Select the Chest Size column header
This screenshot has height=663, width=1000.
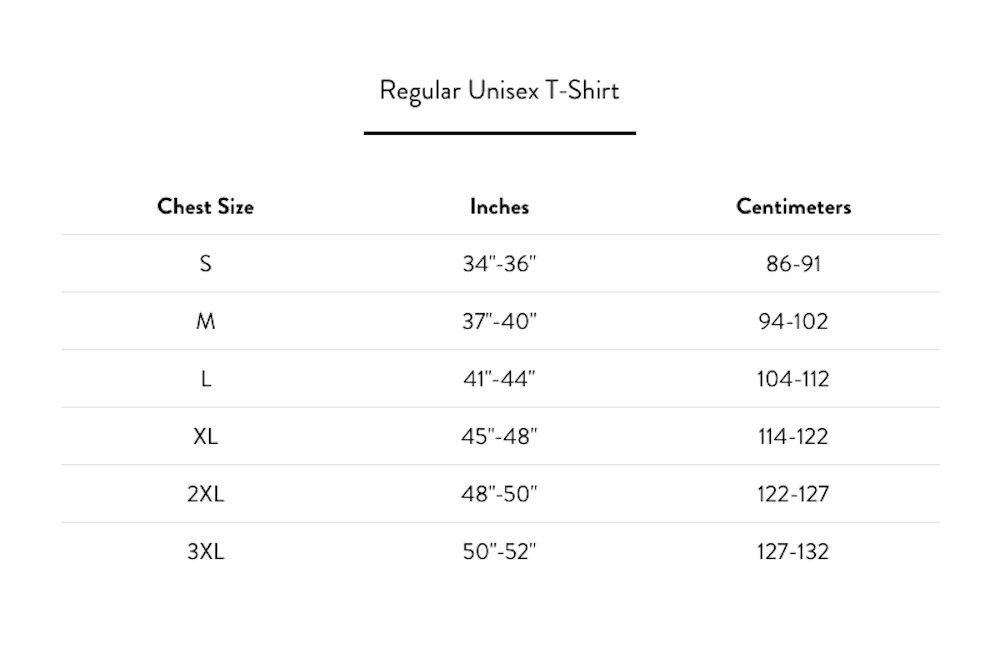(x=205, y=207)
